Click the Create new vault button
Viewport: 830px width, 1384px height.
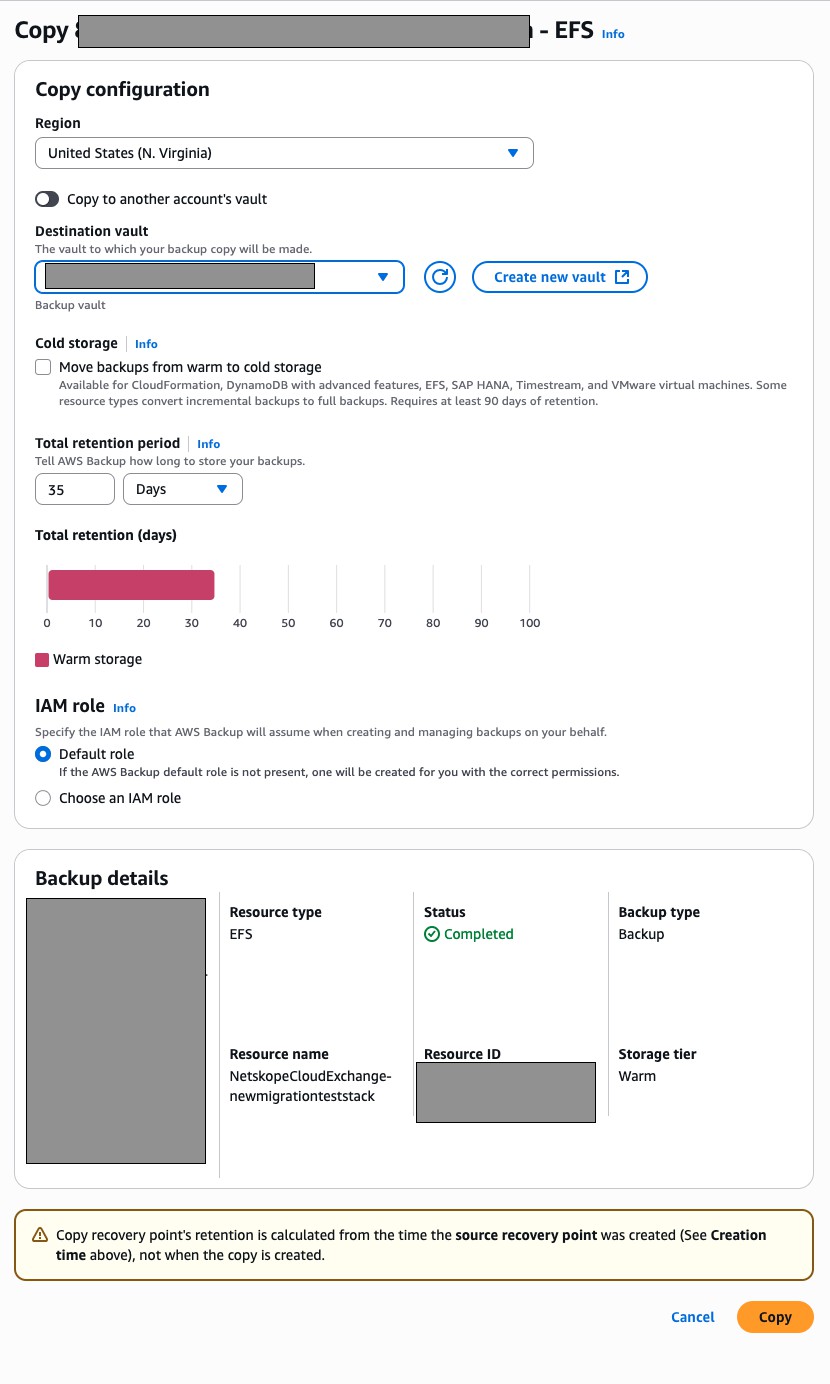click(560, 277)
